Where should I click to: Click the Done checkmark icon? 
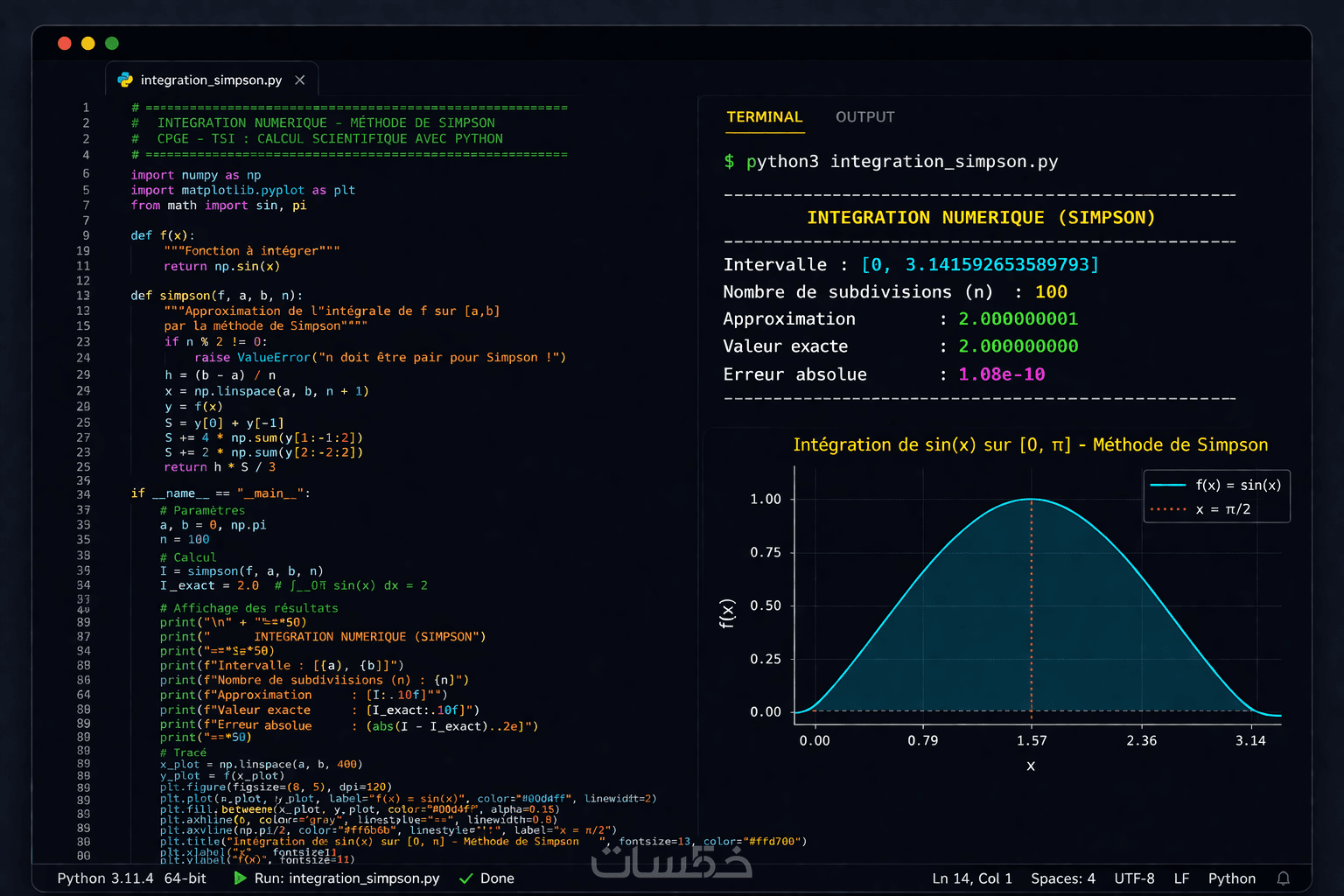click(466, 878)
